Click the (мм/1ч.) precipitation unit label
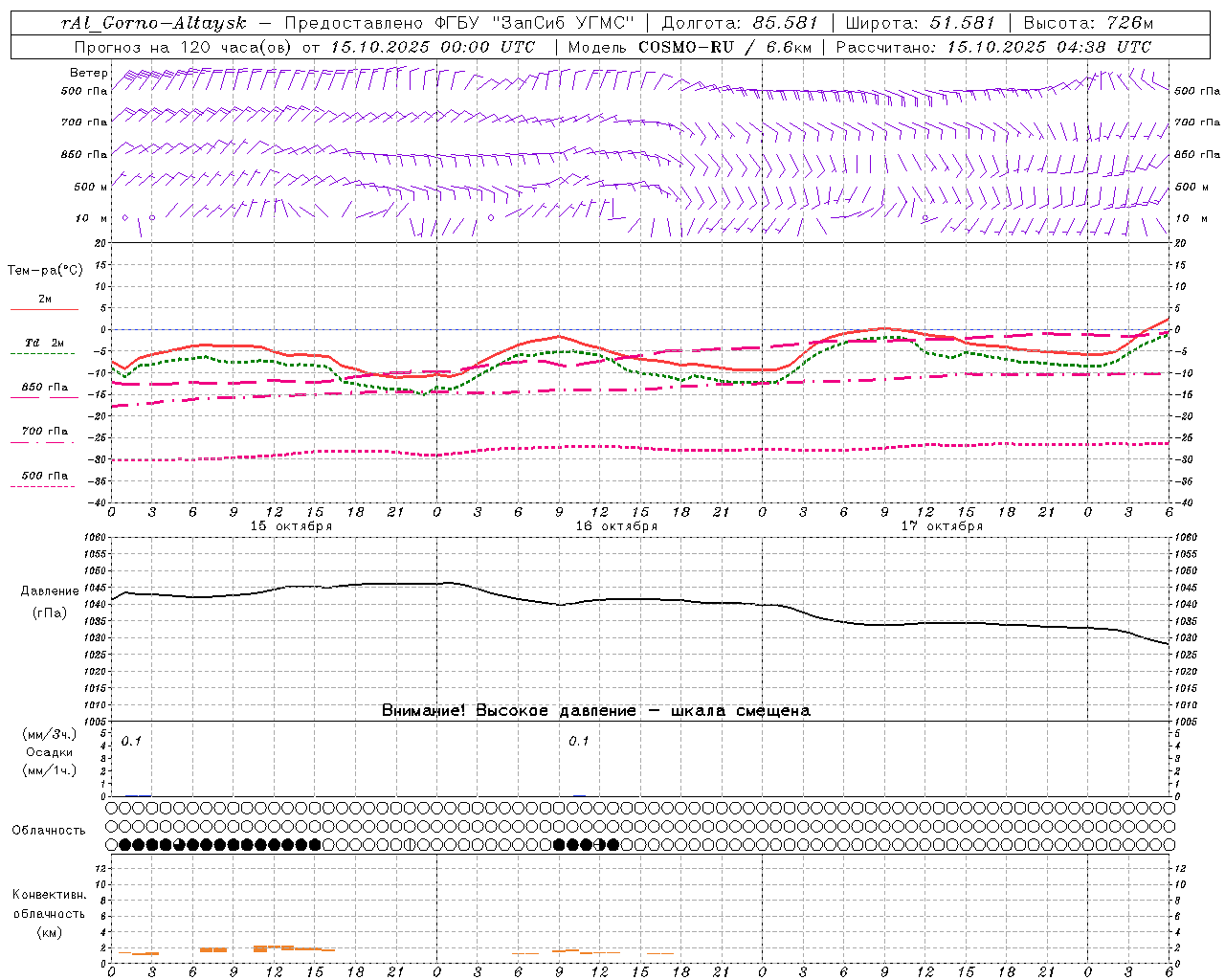Viewport: 1225px width, 980px height. tap(50, 770)
